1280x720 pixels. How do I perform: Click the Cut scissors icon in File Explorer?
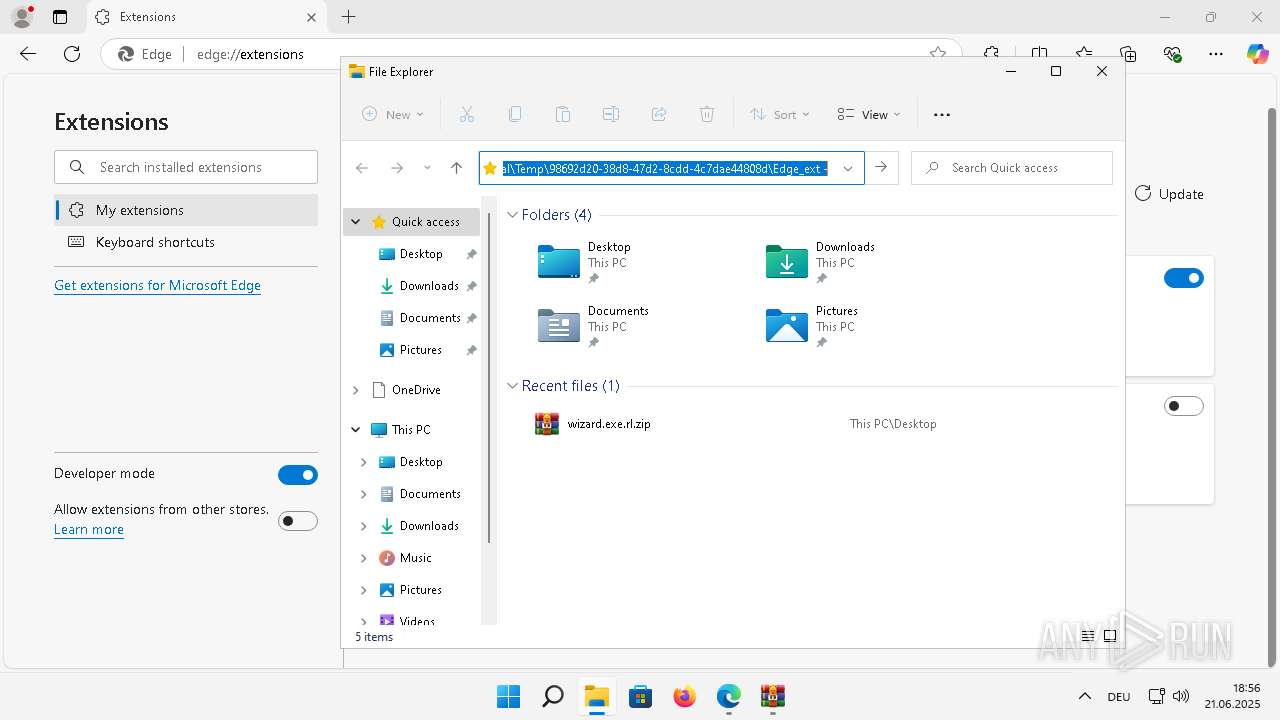[x=466, y=114]
